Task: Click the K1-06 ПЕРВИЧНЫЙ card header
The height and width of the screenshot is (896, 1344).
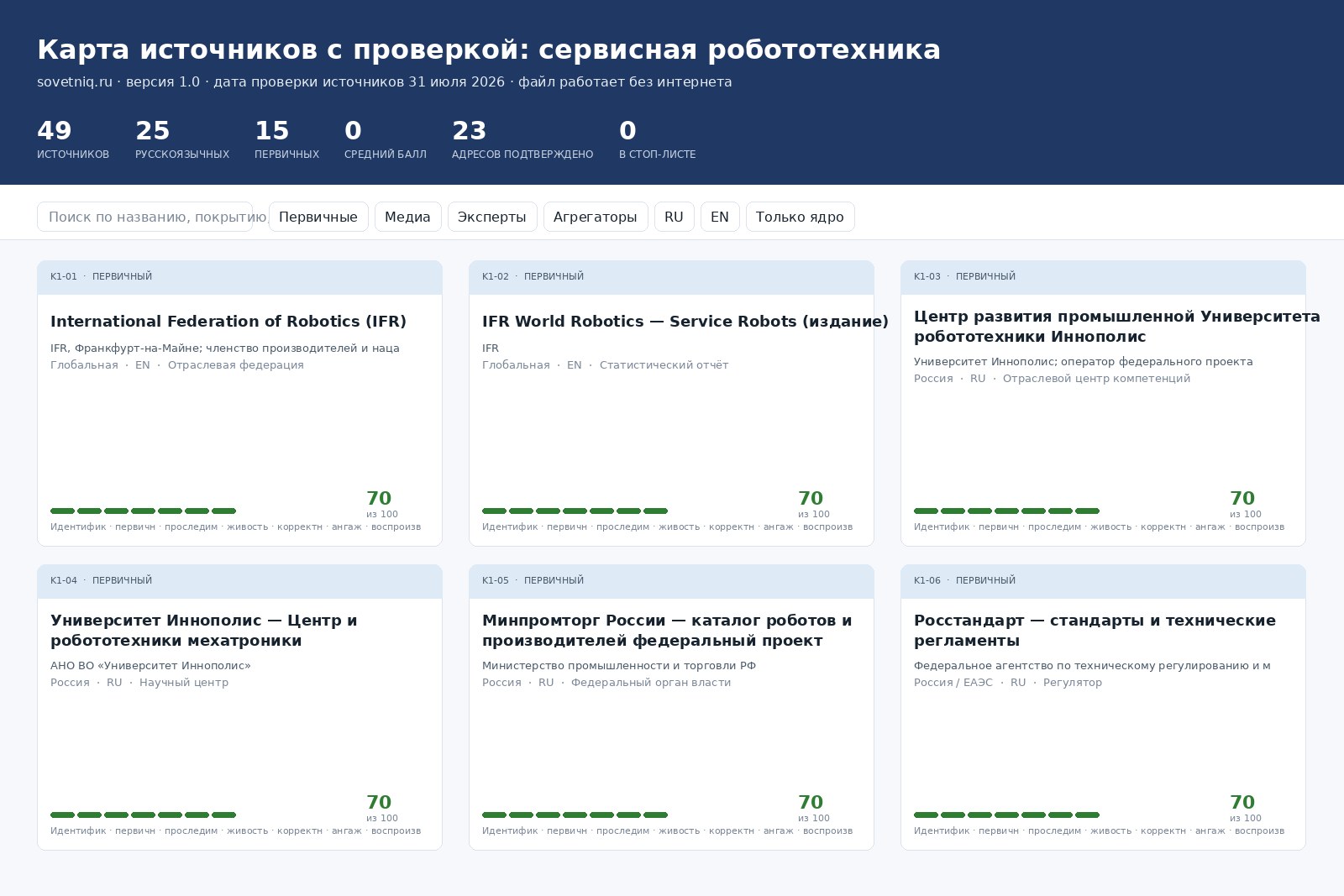Action: point(1103,581)
